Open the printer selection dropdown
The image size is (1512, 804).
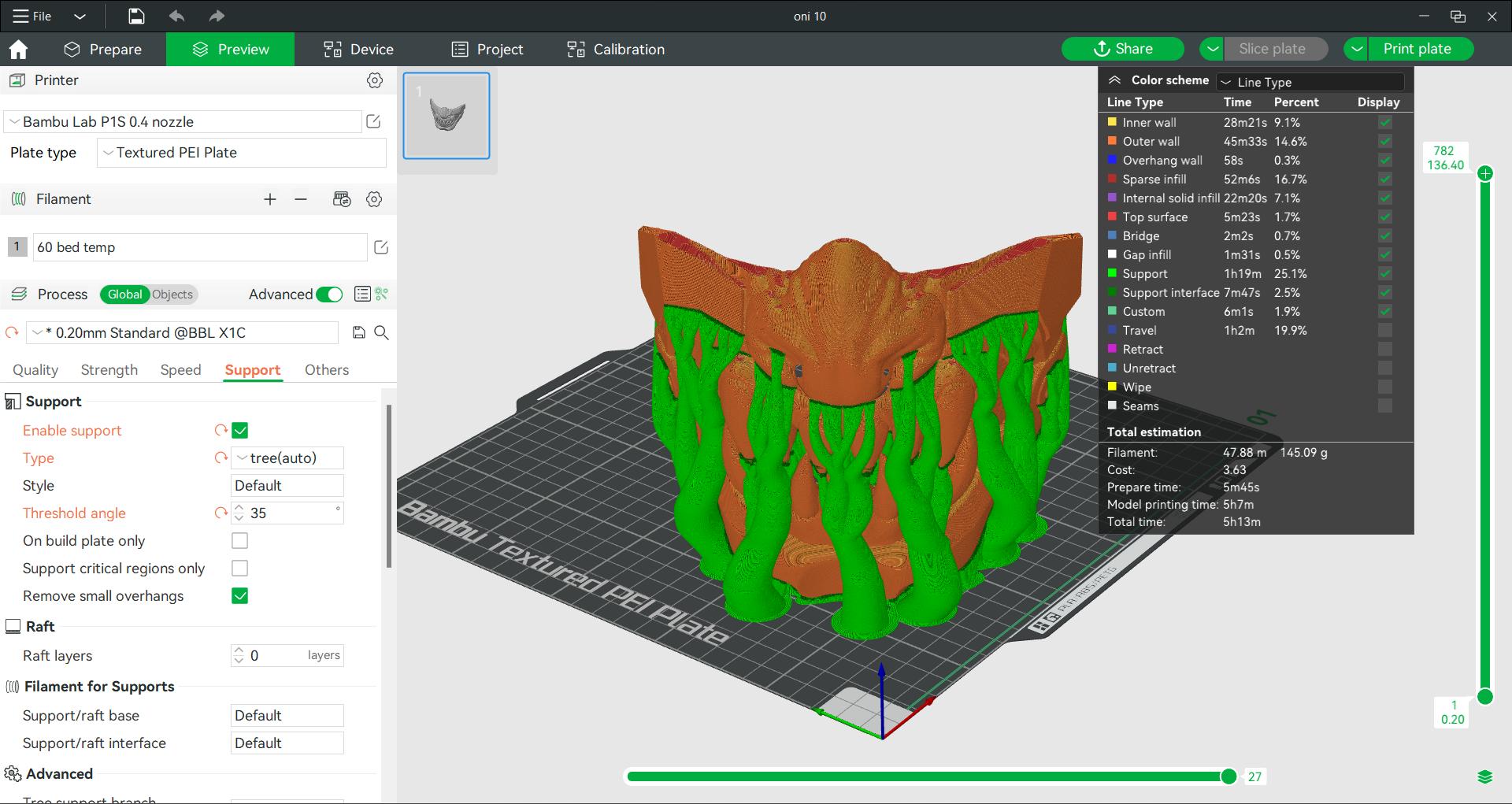pos(183,121)
